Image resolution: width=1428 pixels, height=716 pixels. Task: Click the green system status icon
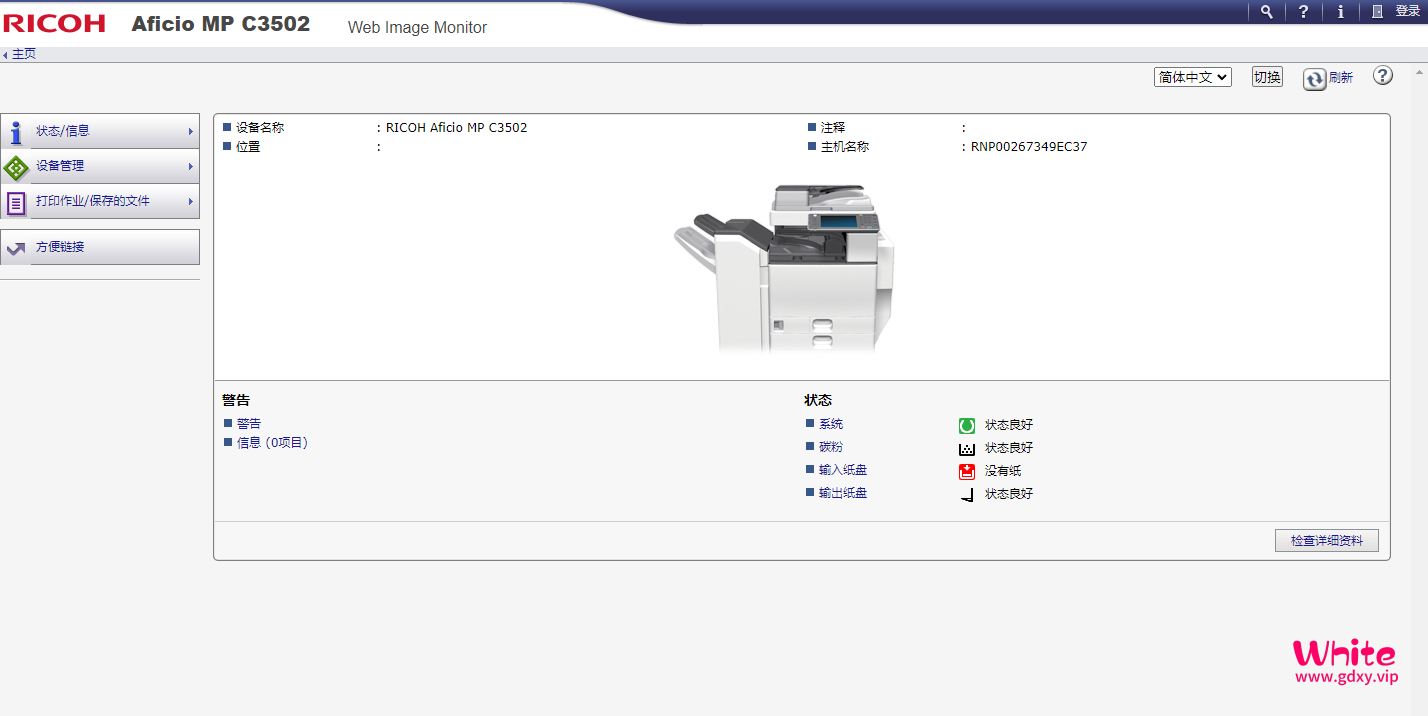point(967,425)
